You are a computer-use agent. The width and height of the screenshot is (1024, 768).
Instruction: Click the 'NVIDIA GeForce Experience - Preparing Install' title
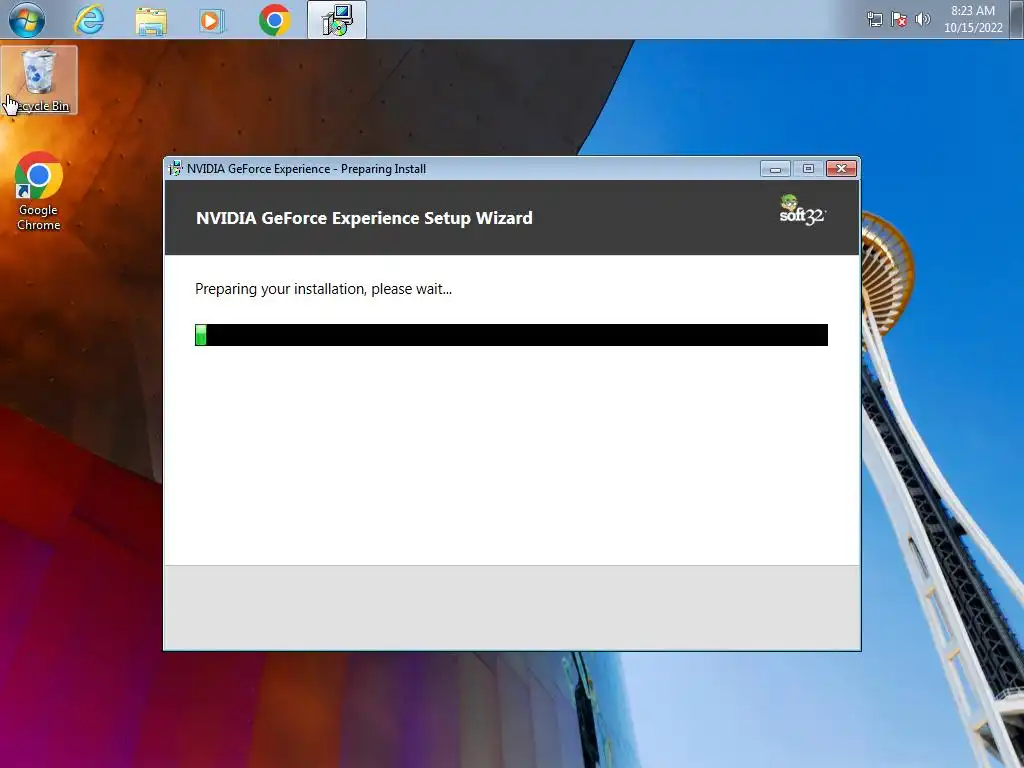(x=306, y=169)
